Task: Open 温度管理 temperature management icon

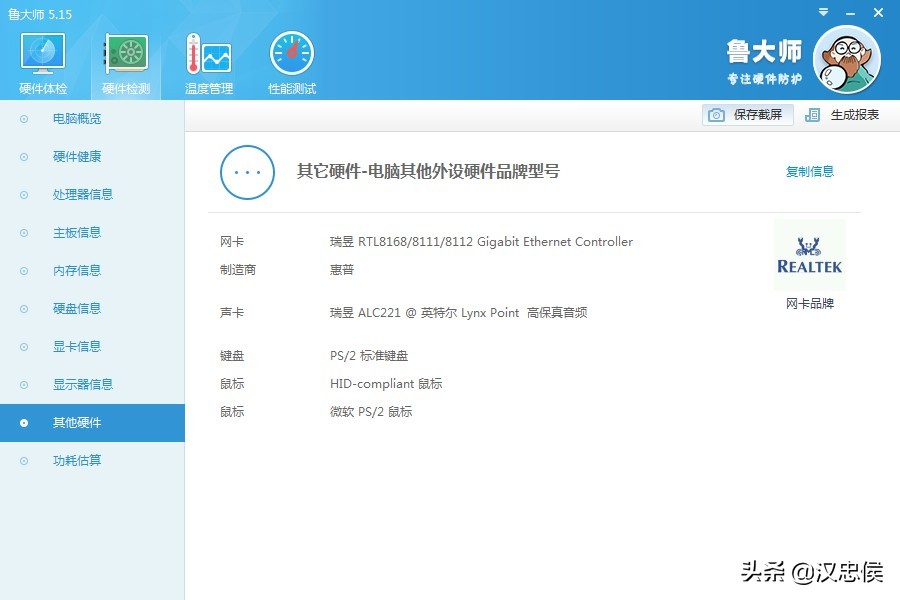Action: click(208, 55)
